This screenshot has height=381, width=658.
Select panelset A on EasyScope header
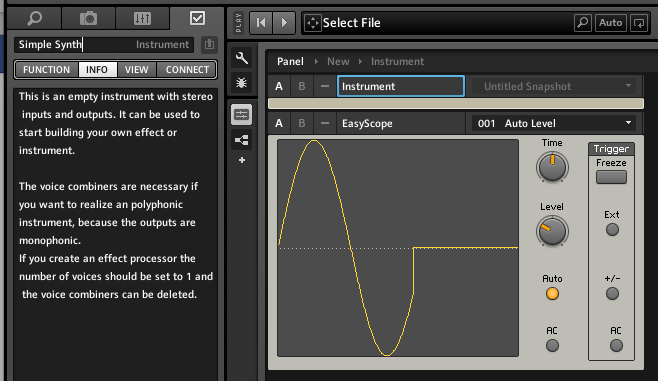[279, 123]
